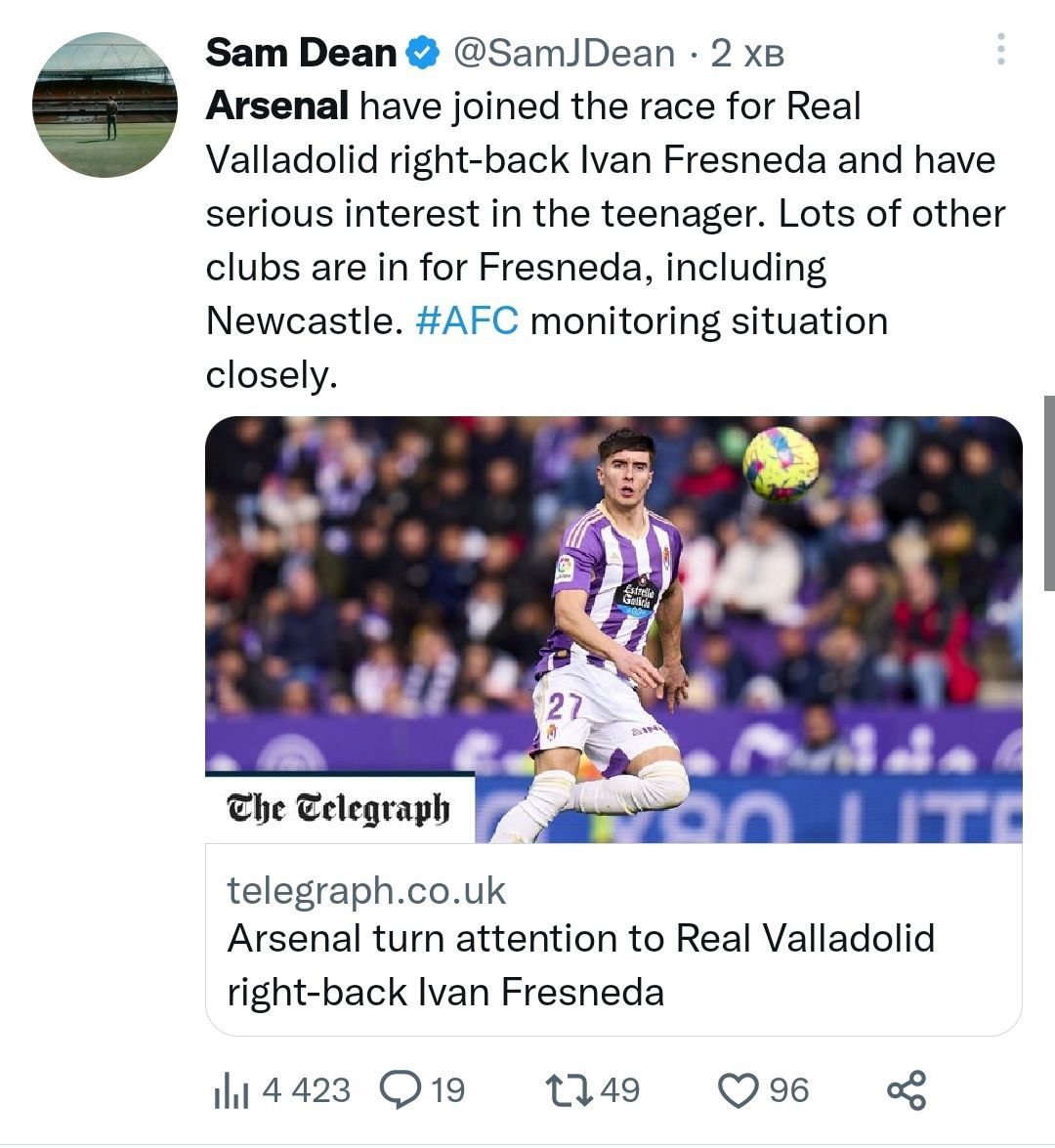
Task: Click the page scrollbar thumb
Action: 1048,492
